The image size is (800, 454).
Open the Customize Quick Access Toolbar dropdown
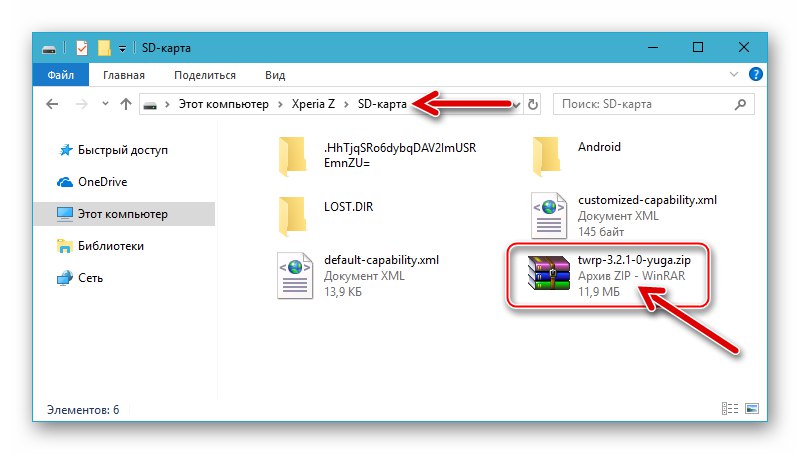pos(122,48)
